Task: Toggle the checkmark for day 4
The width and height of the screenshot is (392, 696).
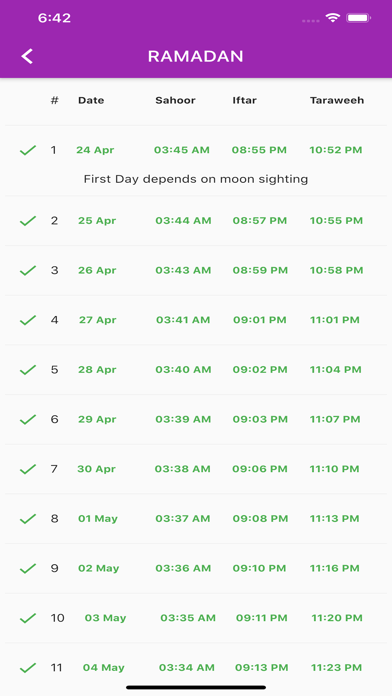Action: click(x=28, y=320)
